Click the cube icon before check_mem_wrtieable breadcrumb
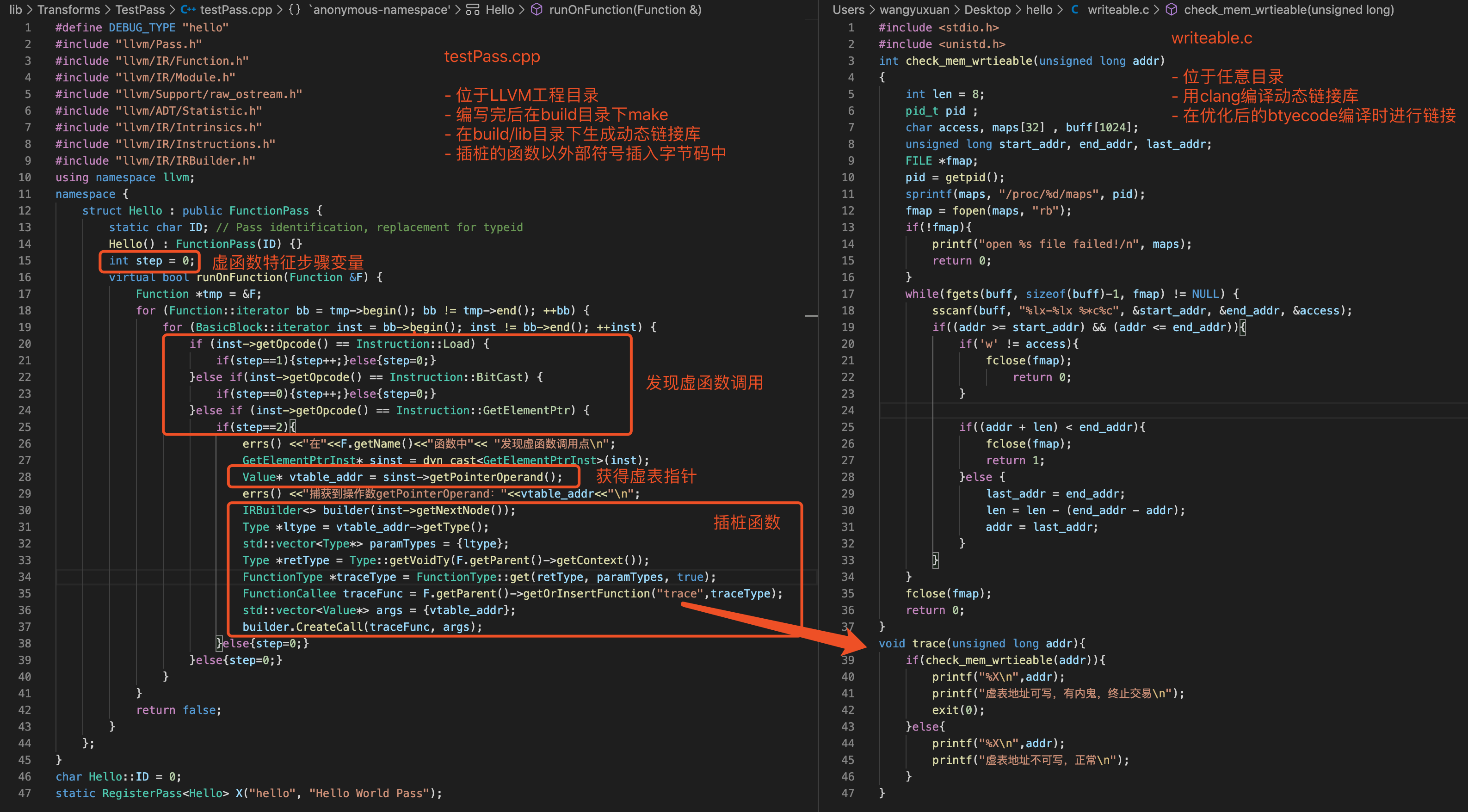This screenshot has width=1468, height=812. (1171, 10)
